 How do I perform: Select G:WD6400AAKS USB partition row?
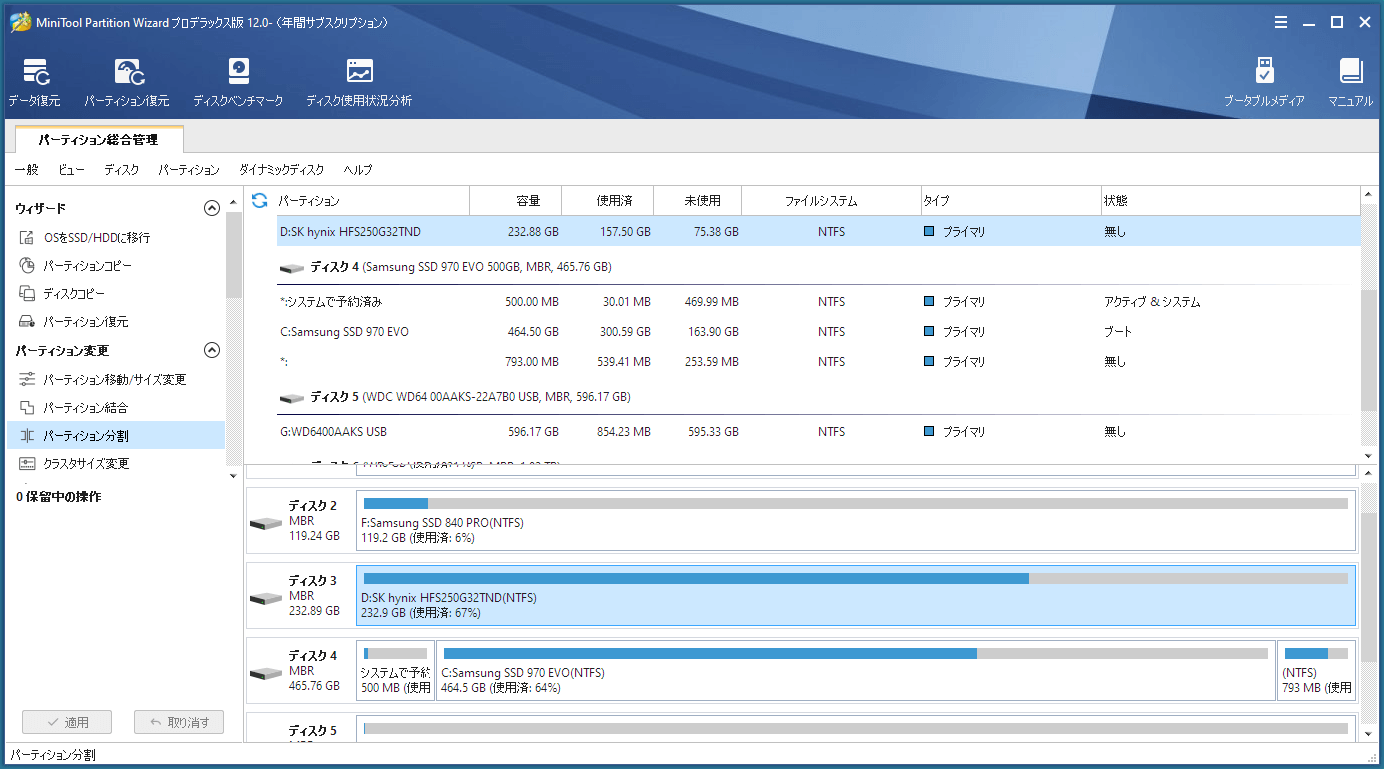[818, 432]
